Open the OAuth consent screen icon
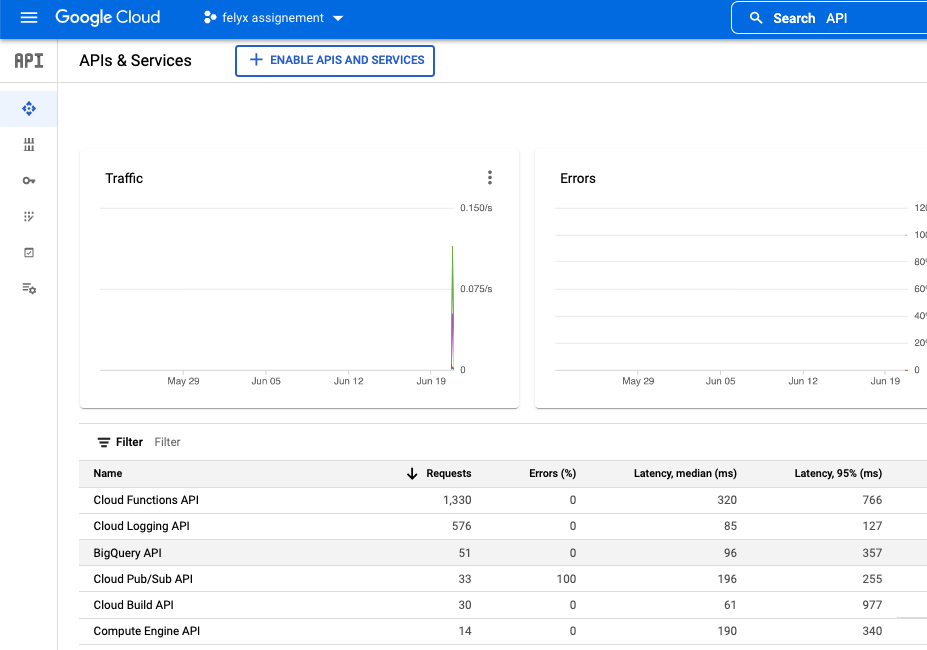This screenshot has height=650, width=927. click(28, 216)
